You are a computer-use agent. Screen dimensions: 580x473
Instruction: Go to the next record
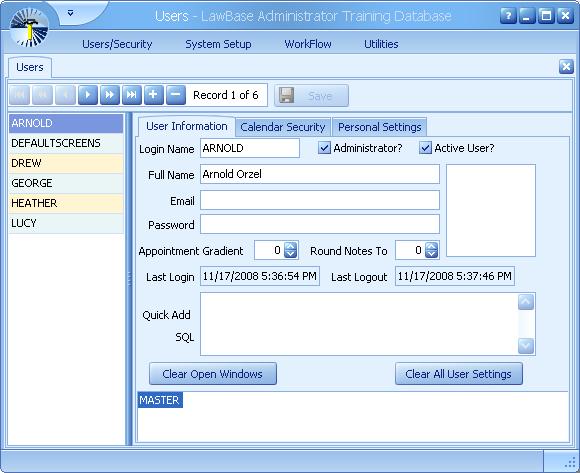88,95
